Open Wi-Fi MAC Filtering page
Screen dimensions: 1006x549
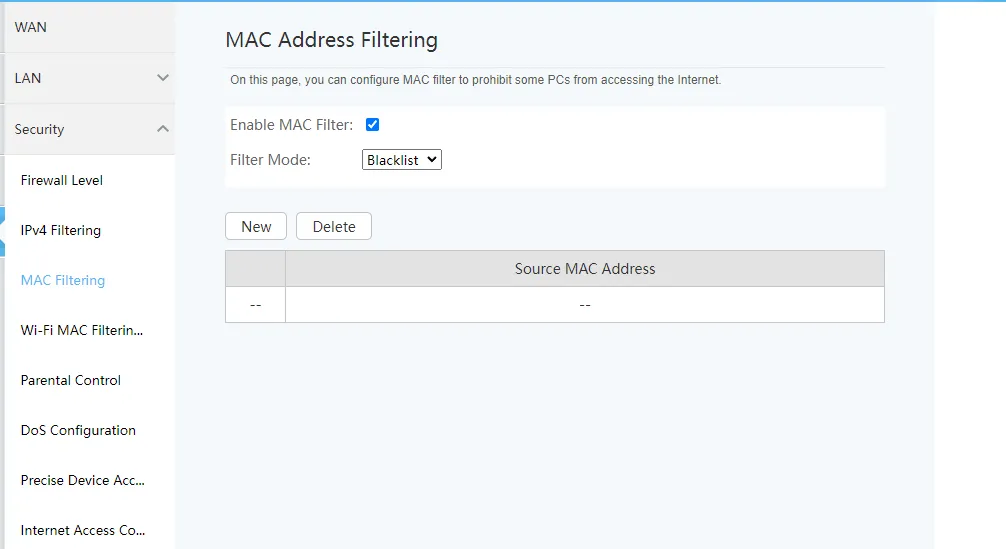click(81, 330)
